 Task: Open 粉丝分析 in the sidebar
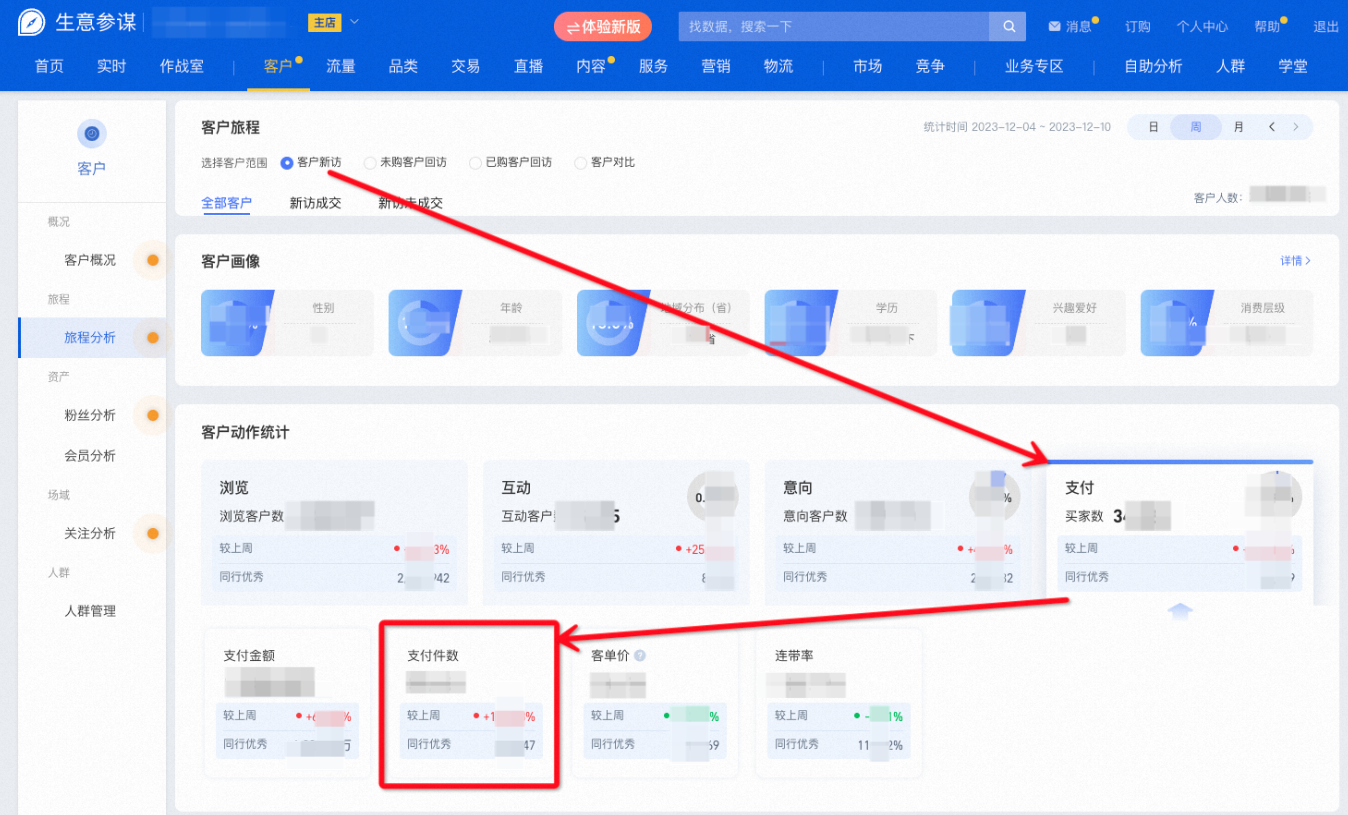click(x=90, y=415)
